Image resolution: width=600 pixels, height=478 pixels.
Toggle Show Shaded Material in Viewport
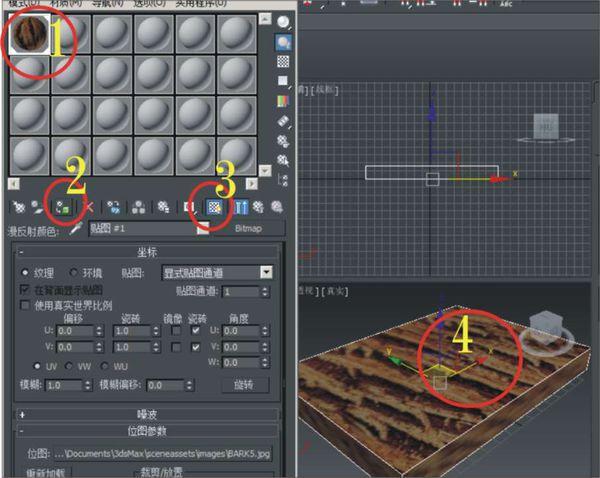tap(214, 208)
